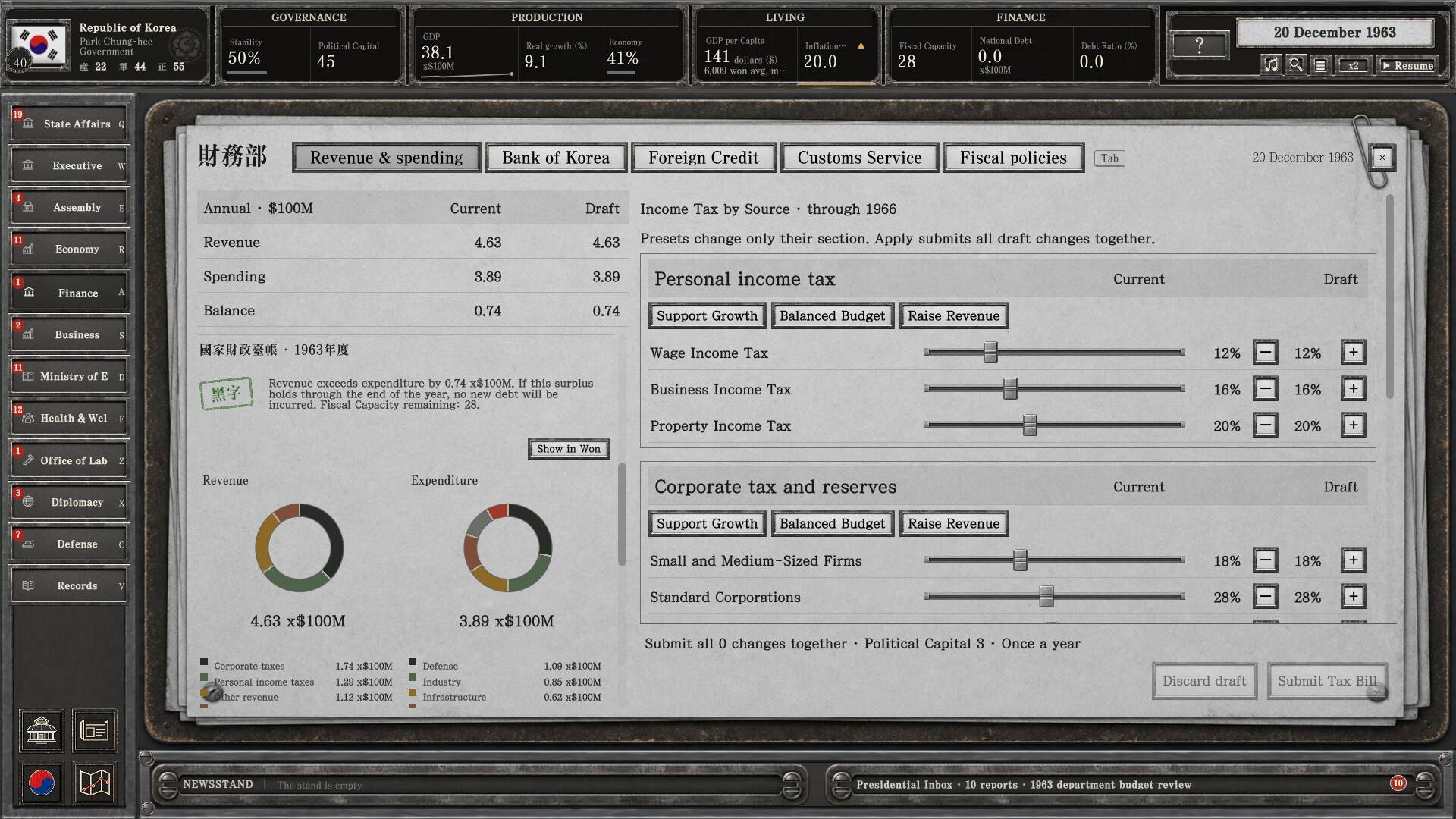
Task: Increase Standard Corporations tax with plus
Action: tap(1354, 597)
